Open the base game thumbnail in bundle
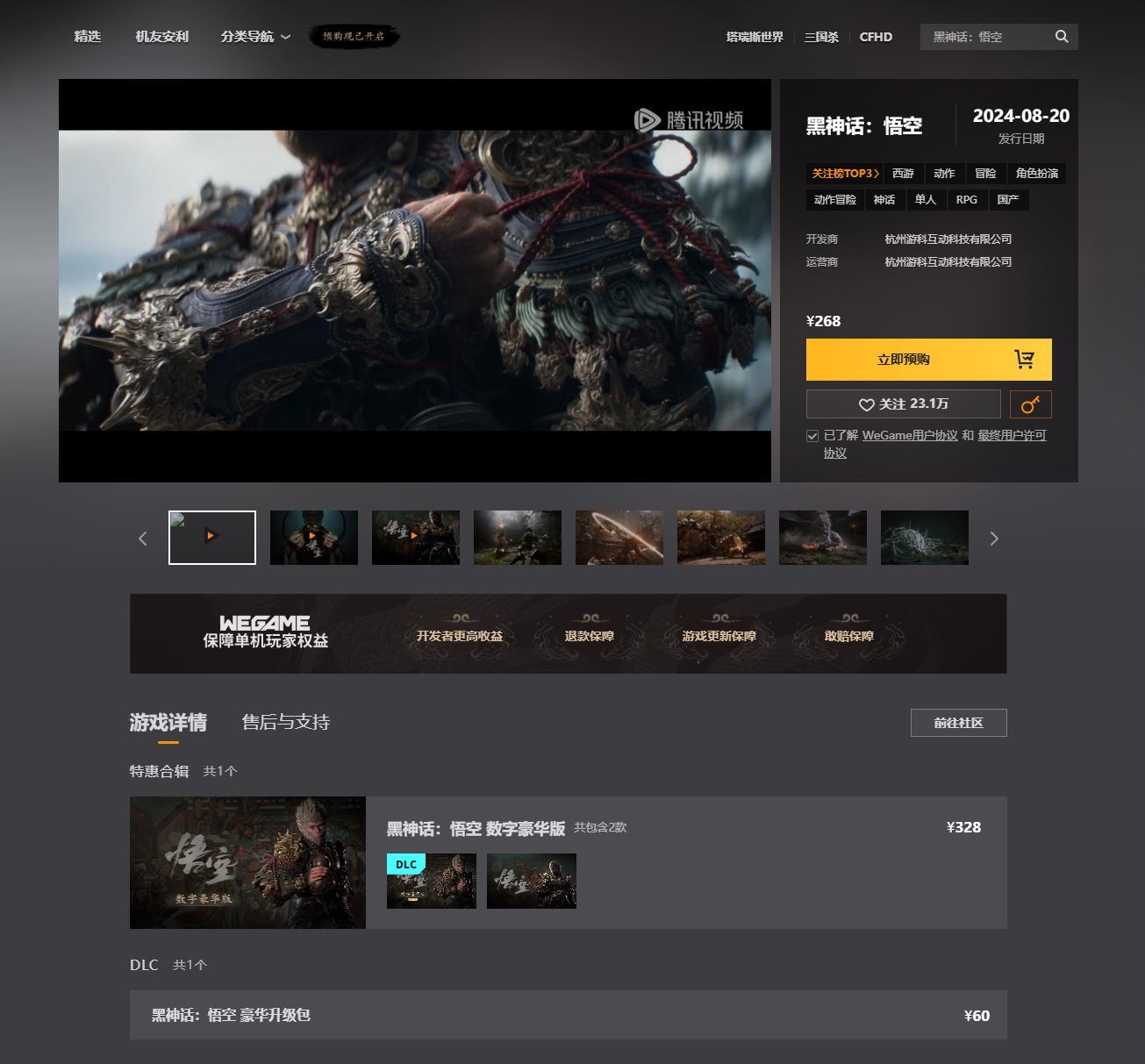 pos(532,881)
